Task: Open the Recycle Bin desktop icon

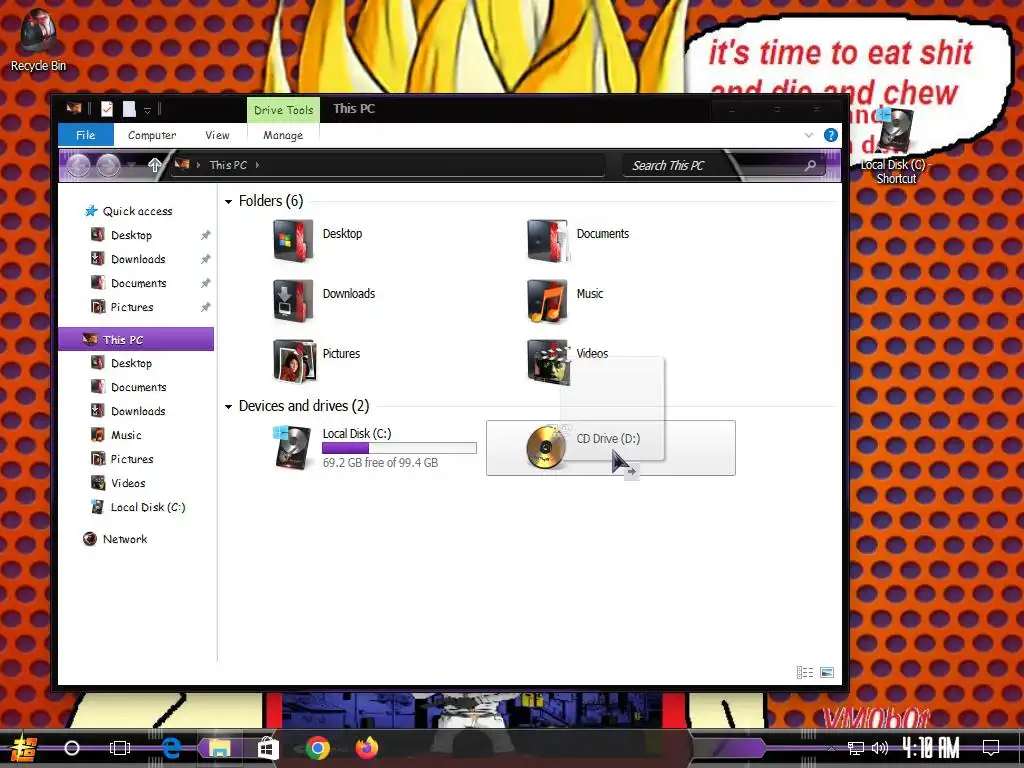Action: tap(38, 39)
